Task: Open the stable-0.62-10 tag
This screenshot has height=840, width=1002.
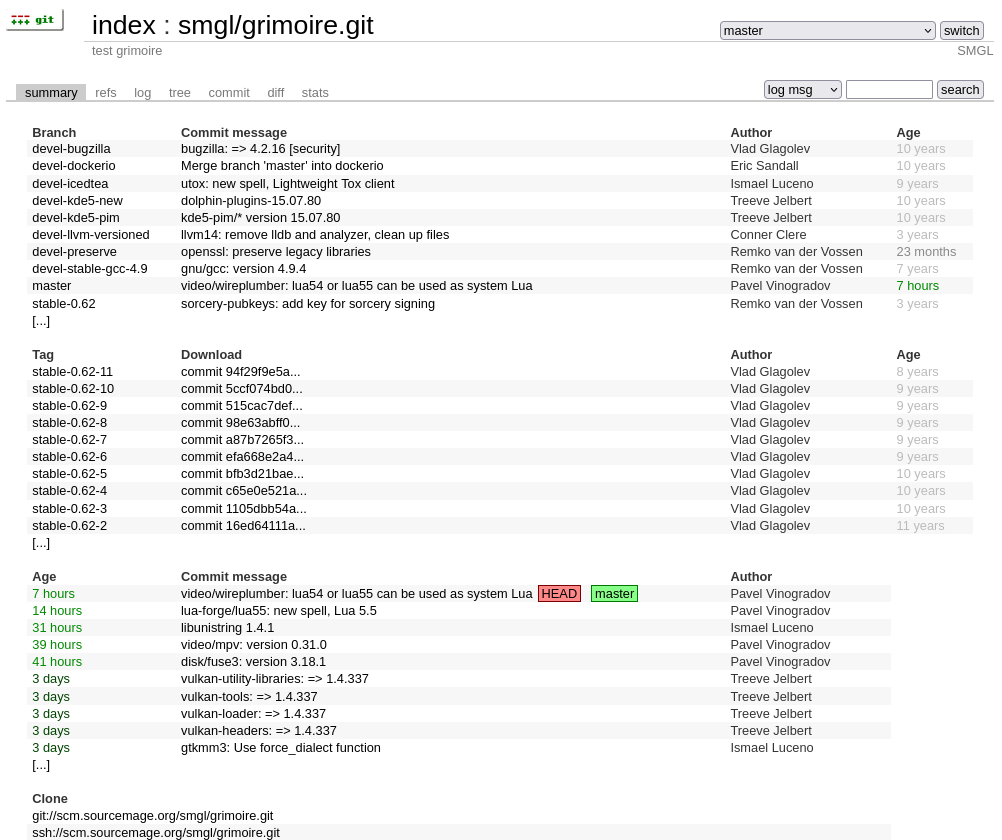Action: pos(73,389)
